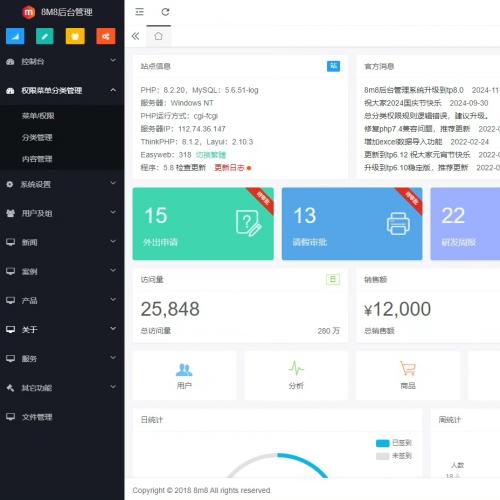The width and height of the screenshot is (500, 500).
Task: Click news '祝大家2024国庆节快乐'
Action: tap(403, 103)
